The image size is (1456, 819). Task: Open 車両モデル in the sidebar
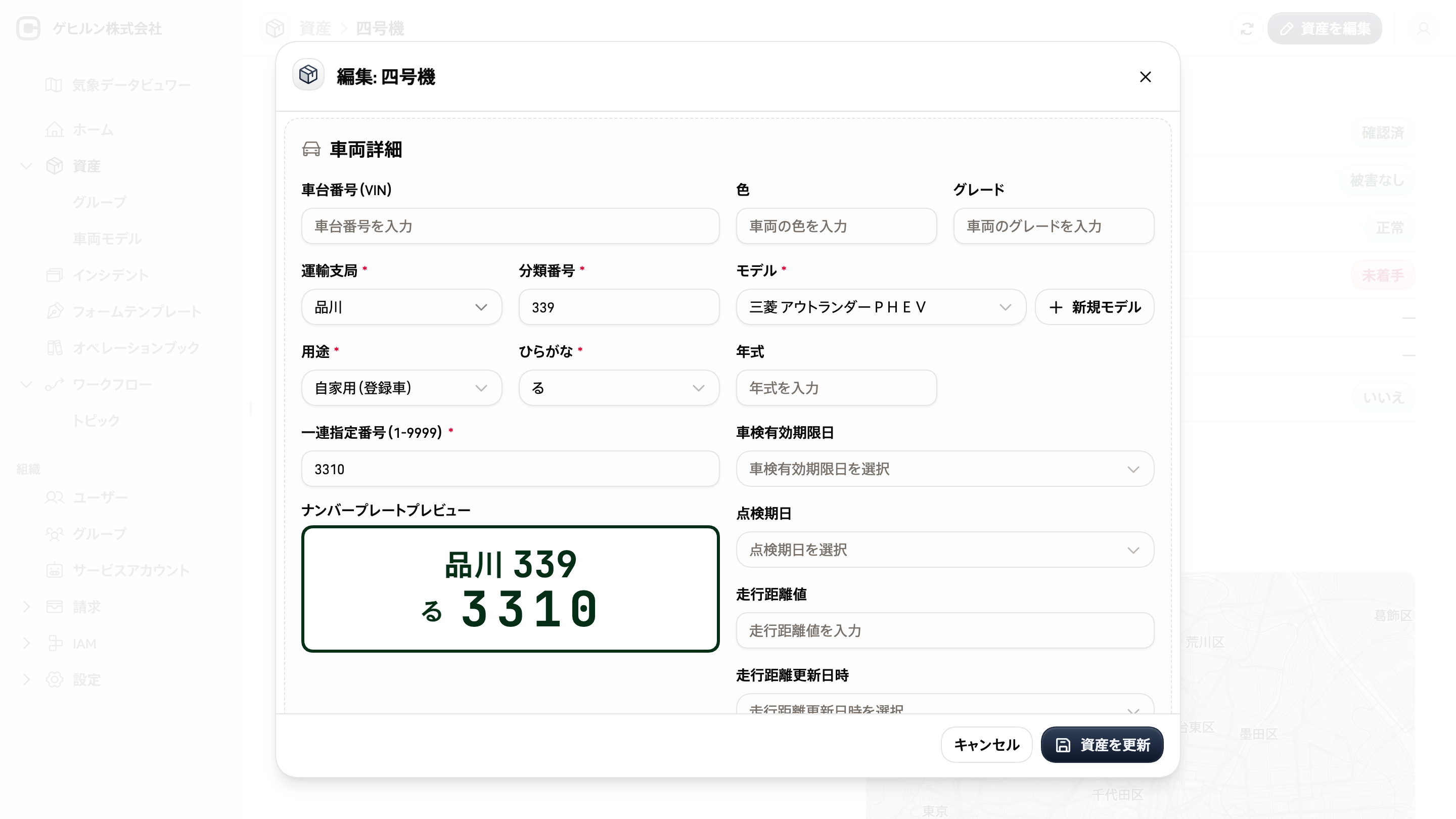point(107,239)
